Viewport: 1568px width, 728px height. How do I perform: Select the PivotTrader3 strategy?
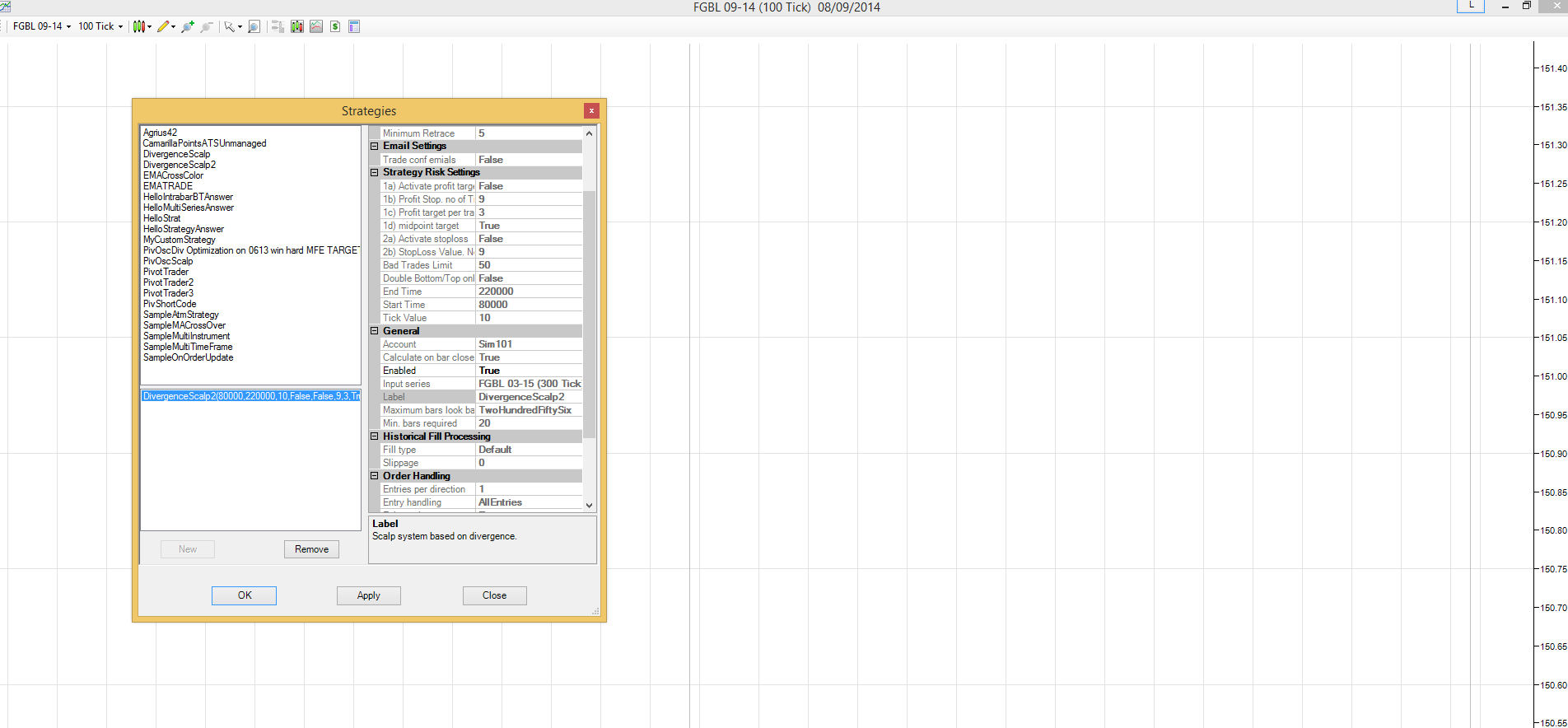[x=168, y=293]
